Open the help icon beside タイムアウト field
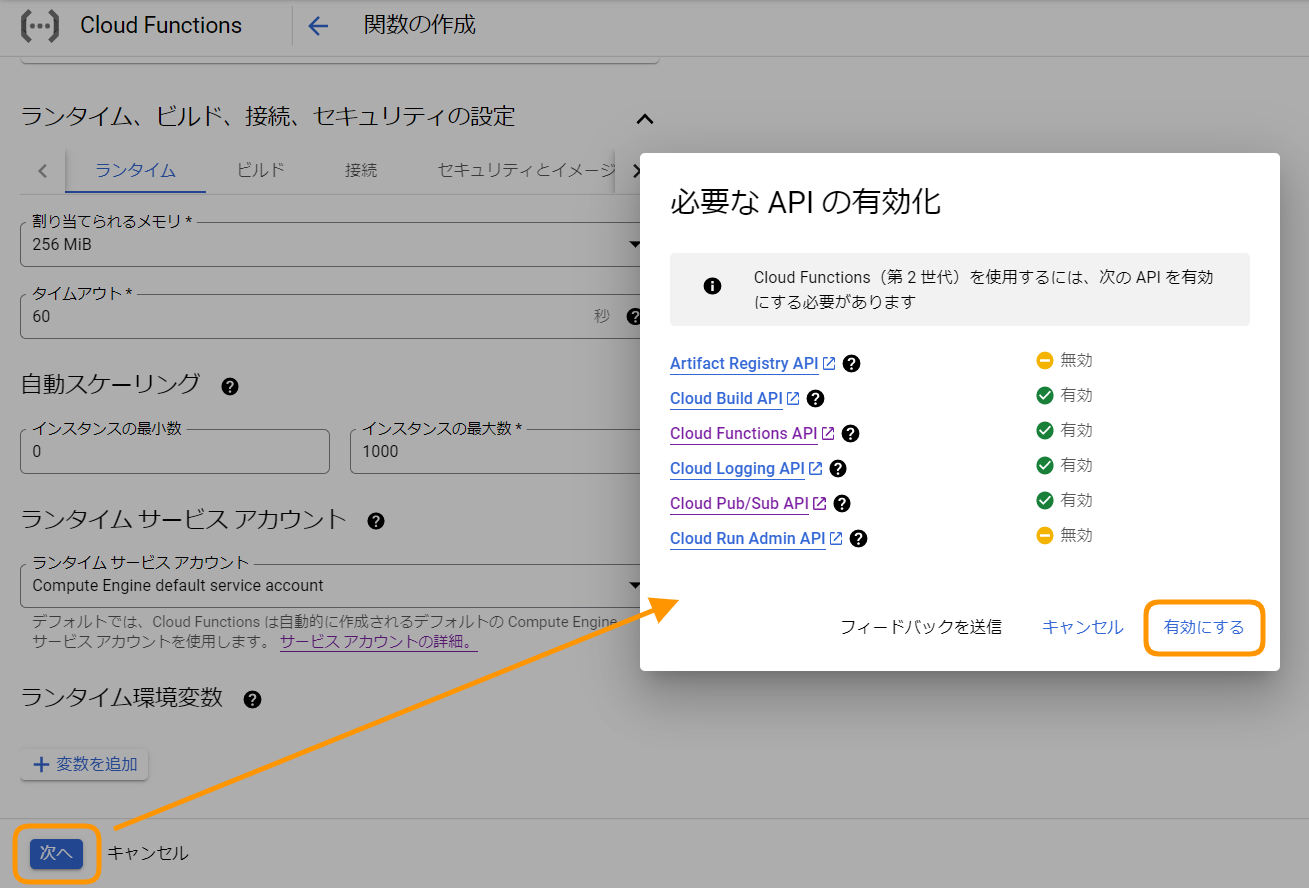 point(636,316)
